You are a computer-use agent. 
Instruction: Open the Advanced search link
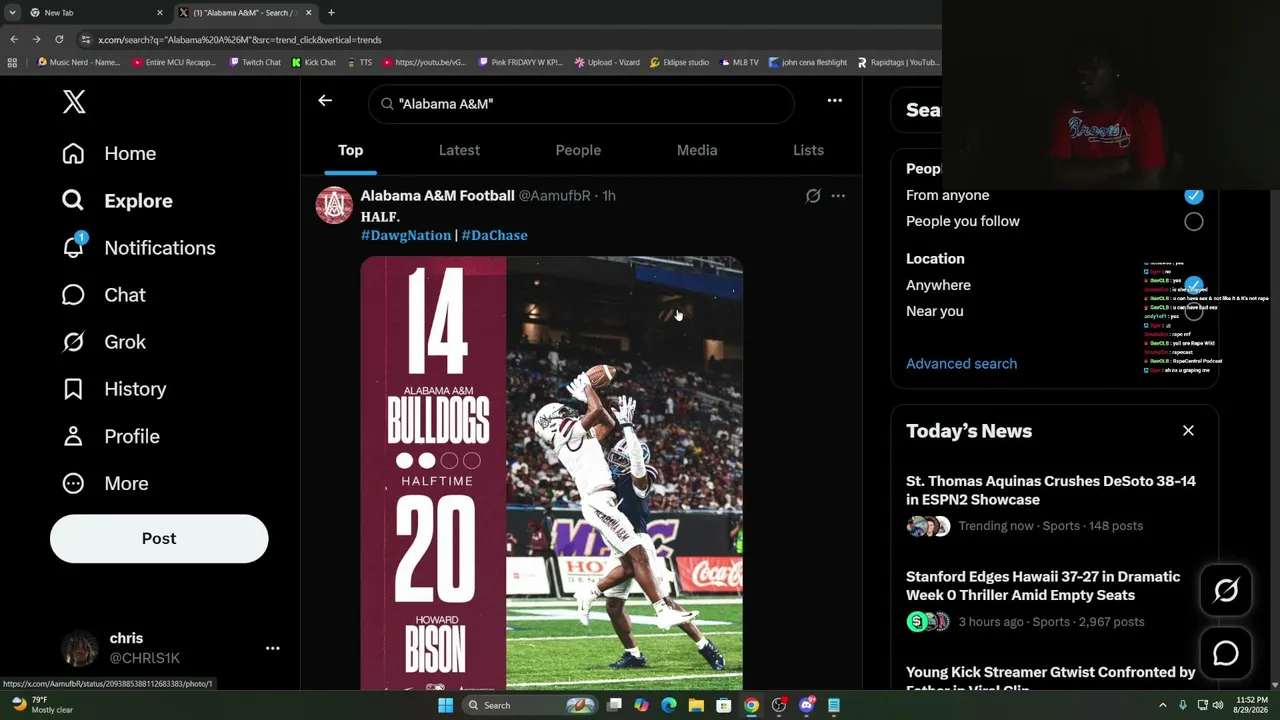tap(961, 363)
